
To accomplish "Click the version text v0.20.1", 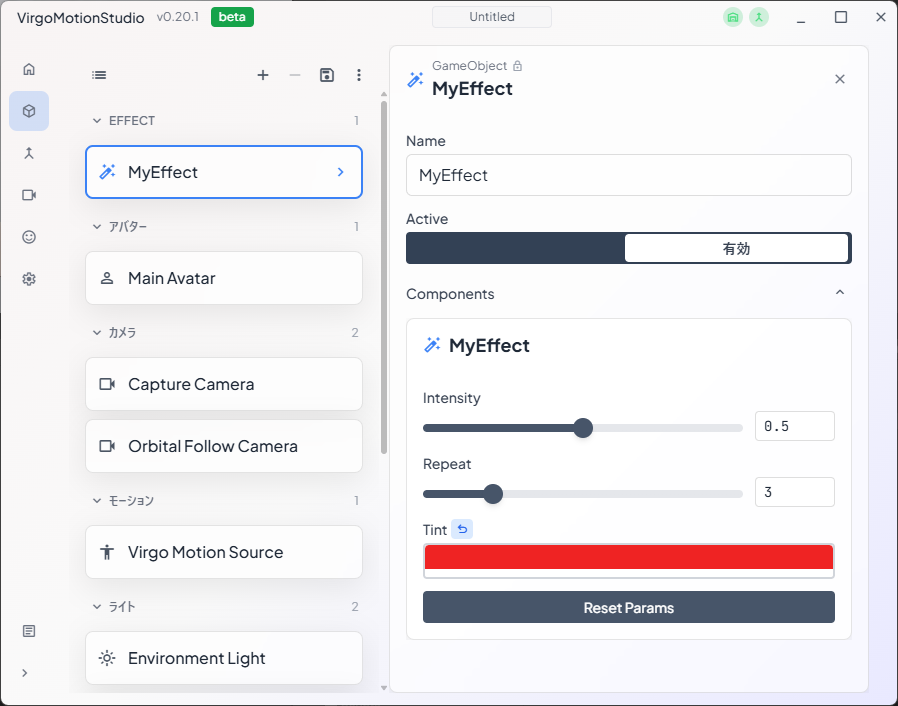I will tap(178, 17).
